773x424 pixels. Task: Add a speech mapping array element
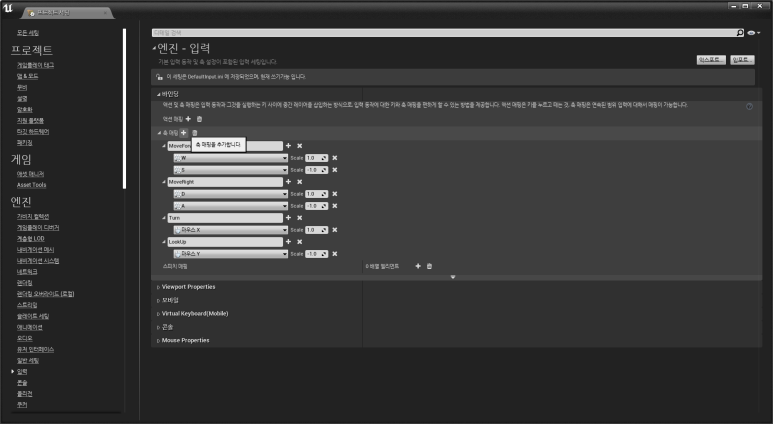(418, 266)
